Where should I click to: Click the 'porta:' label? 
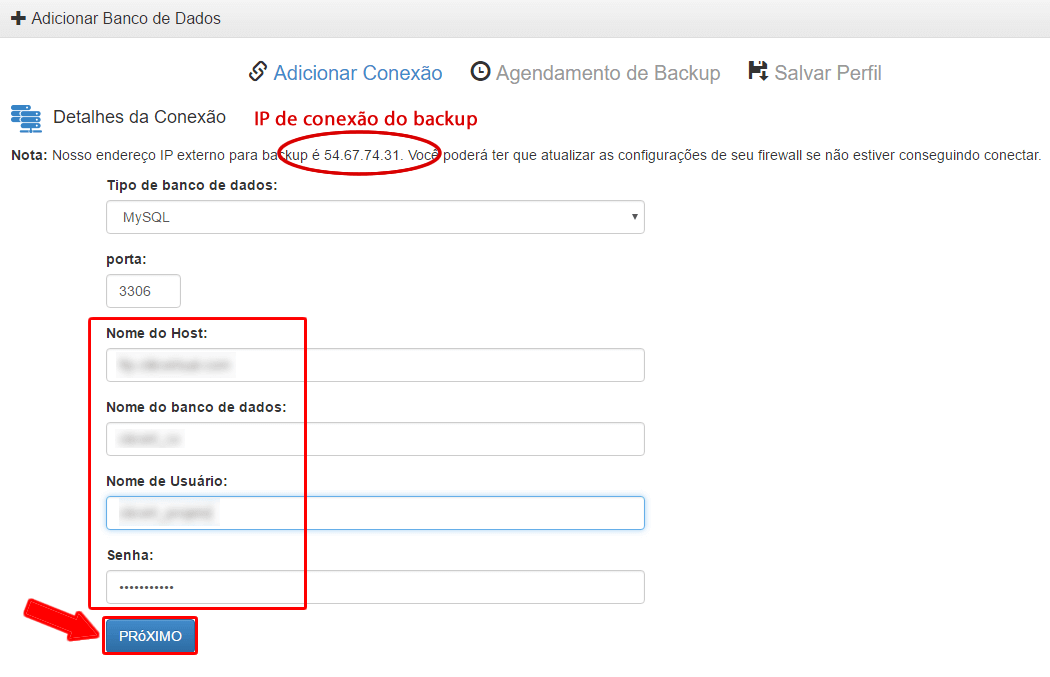pyautogui.click(x=127, y=260)
